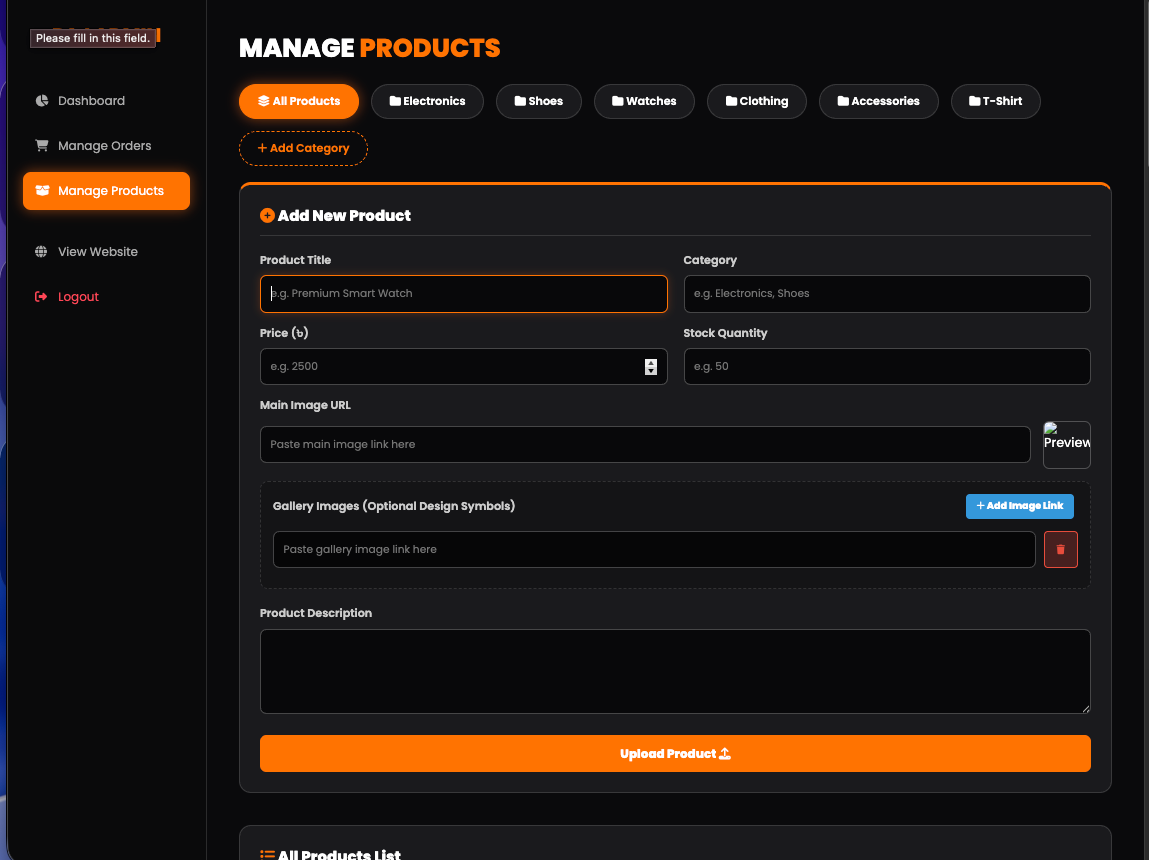
Task: Click the Product Description text area
Action: [675, 671]
